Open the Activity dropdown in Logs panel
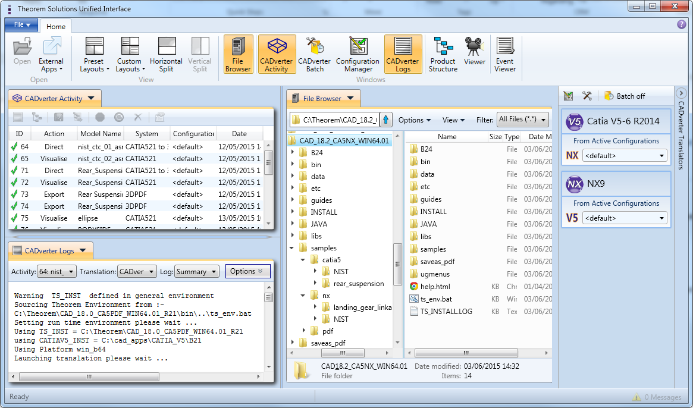The height and width of the screenshot is (408, 693). 57,271
